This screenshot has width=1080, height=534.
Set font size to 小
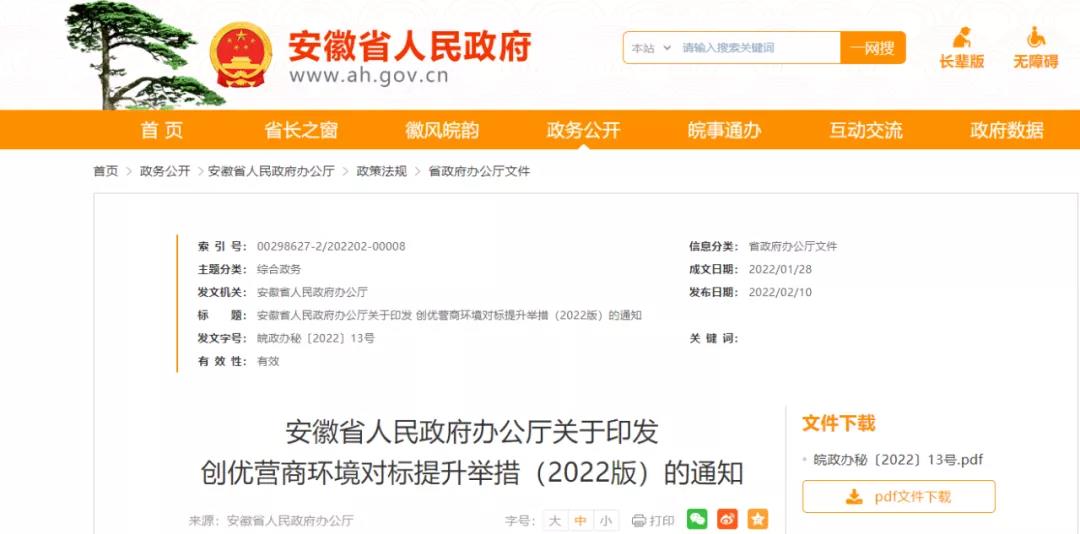coord(605,521)
